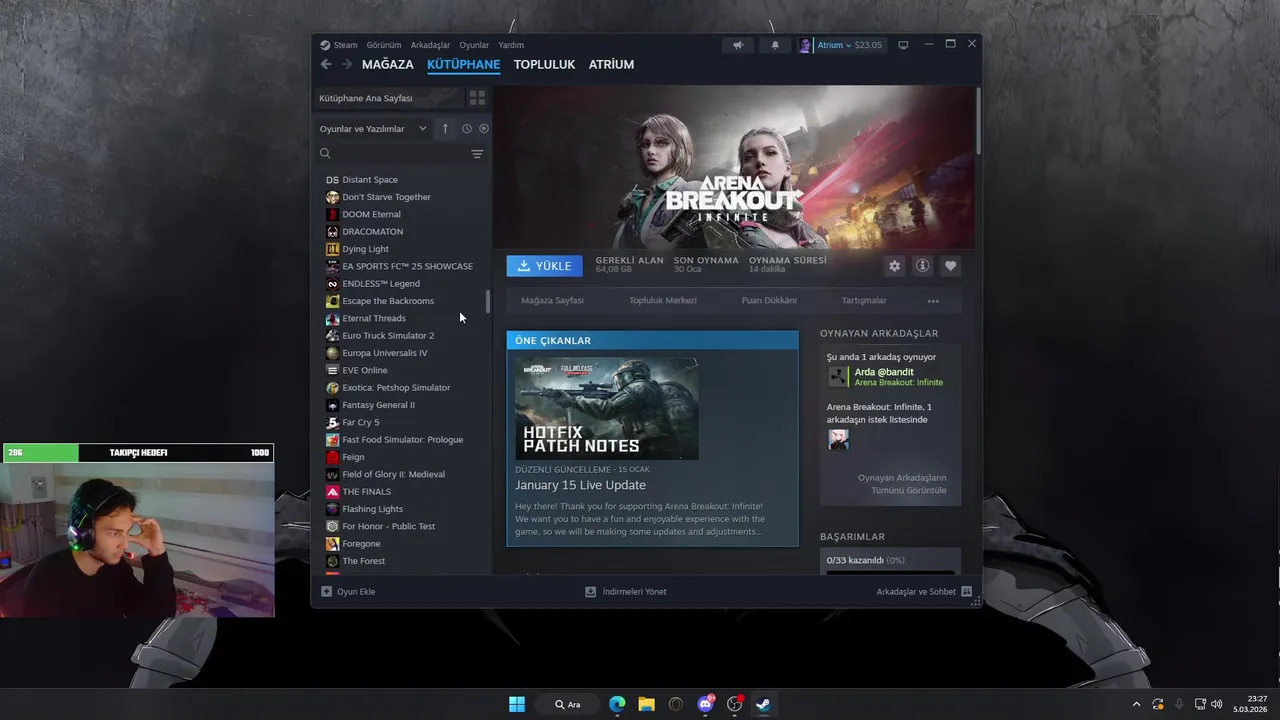The width and height of the screenshot is (1280, 720).
Task: Open the Yardım menu
Action: tap(511, 45)
